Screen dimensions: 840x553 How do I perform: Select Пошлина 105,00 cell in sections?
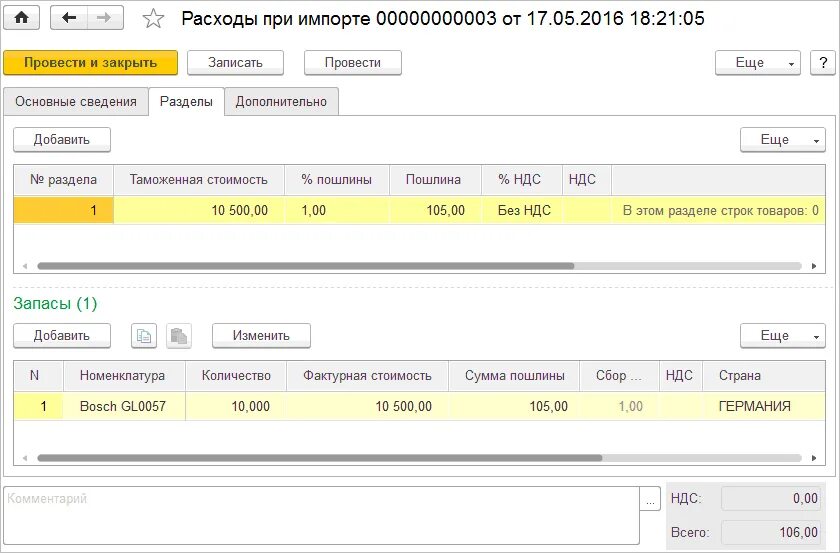(436, 211)
